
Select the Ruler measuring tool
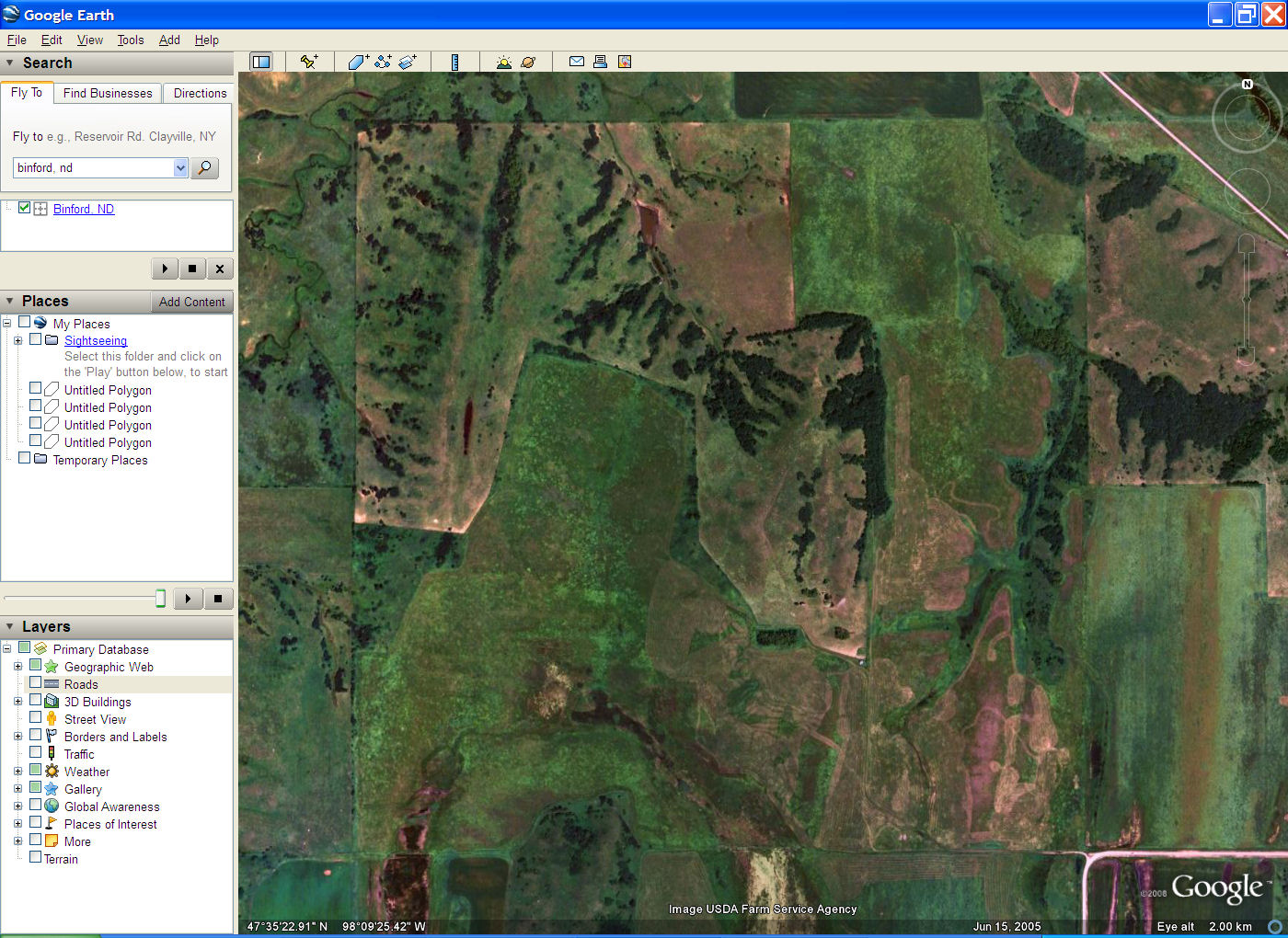click(x=454, y=62)
